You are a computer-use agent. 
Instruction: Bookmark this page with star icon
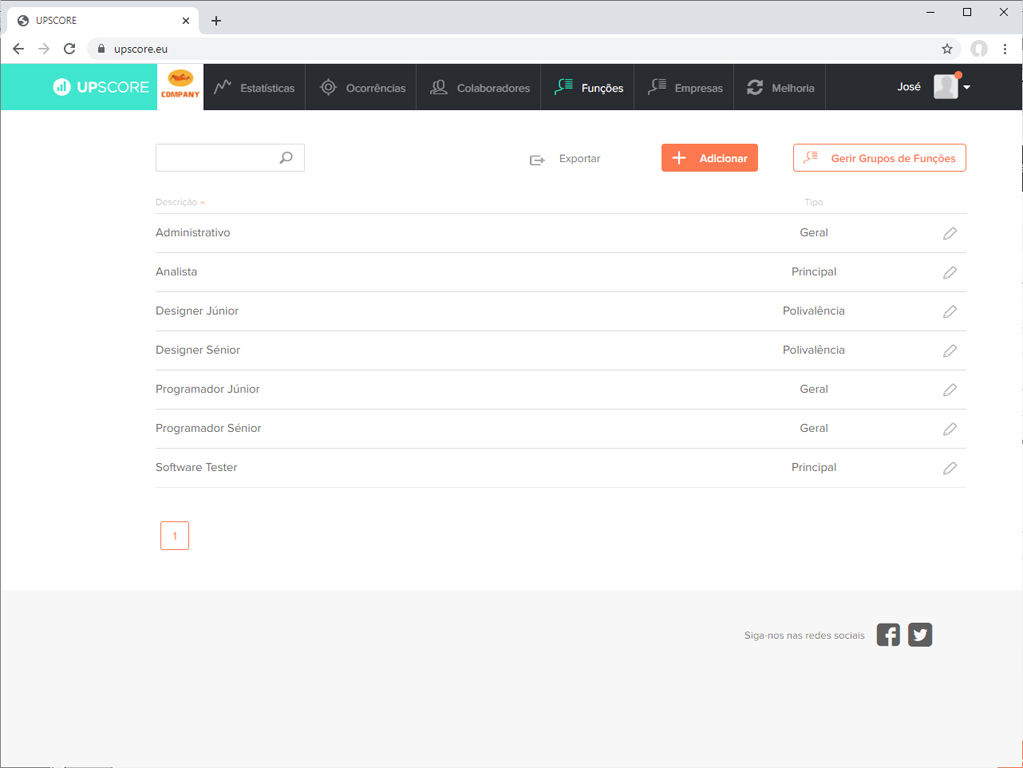[947, 48]
